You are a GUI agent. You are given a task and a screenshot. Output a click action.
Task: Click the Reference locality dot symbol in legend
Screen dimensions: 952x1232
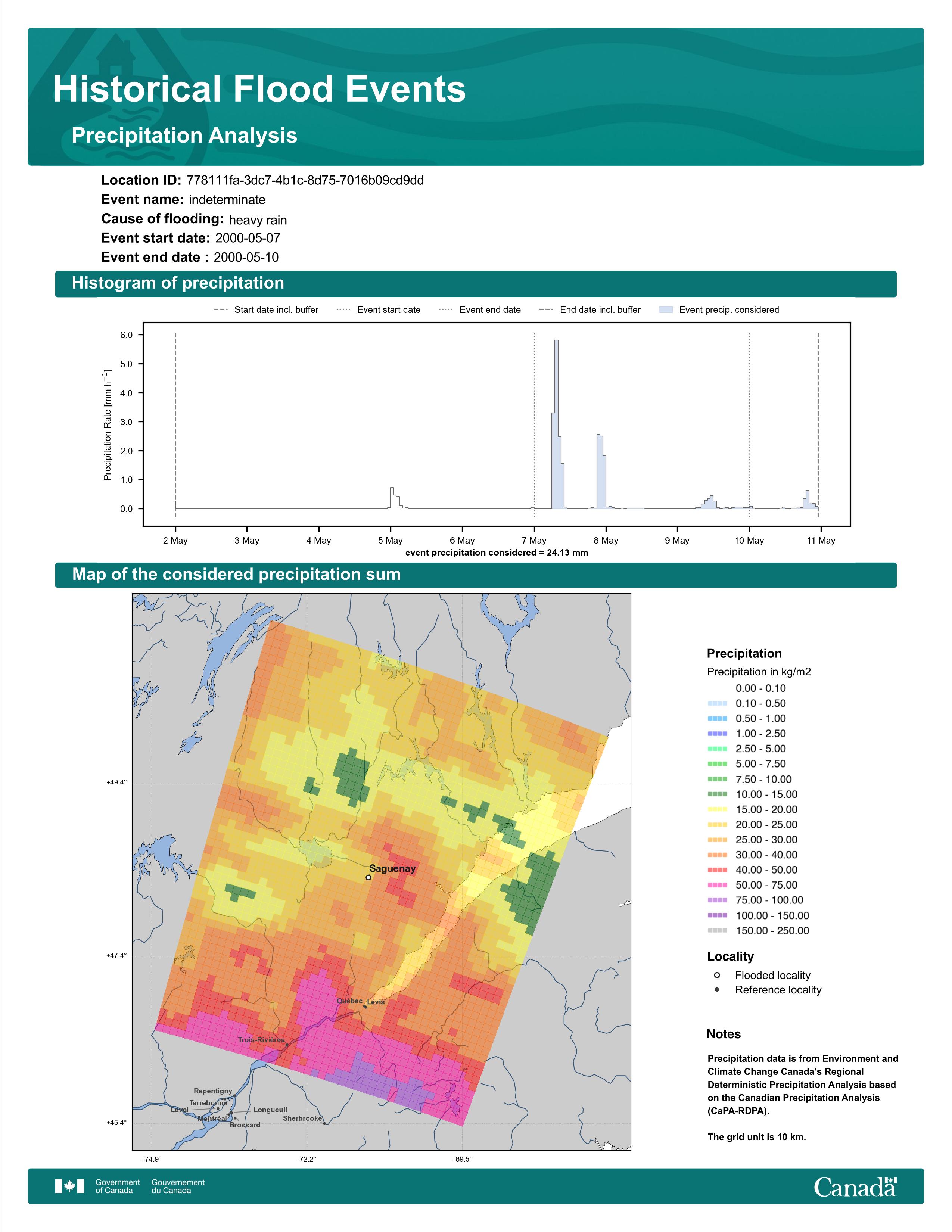click(x=717, y=989)
